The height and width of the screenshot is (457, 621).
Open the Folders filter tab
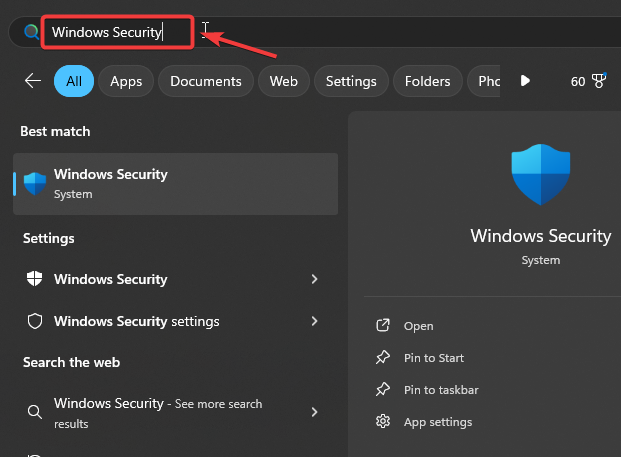point(428,81)
